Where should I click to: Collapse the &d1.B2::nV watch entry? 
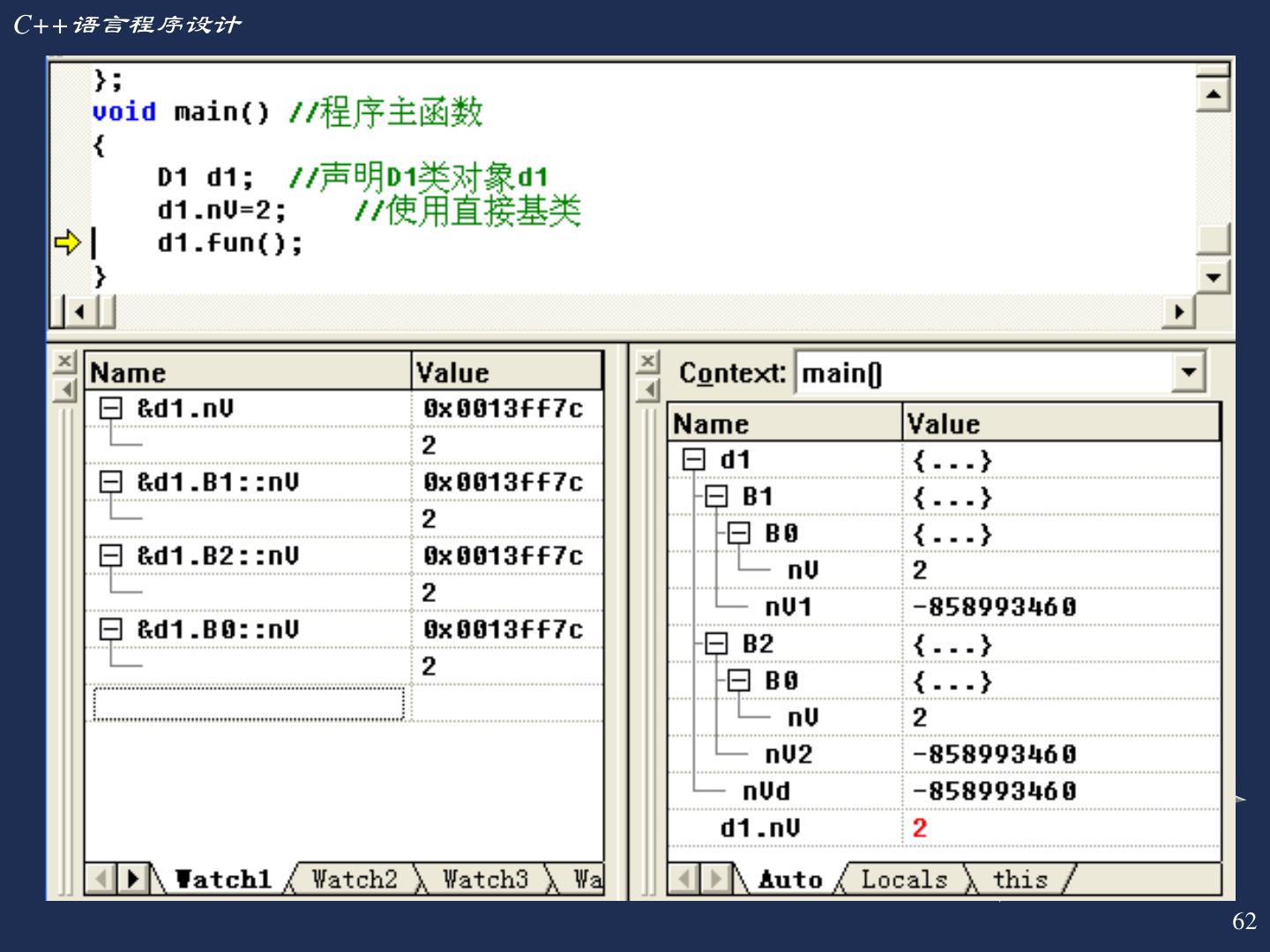[111, 555]
